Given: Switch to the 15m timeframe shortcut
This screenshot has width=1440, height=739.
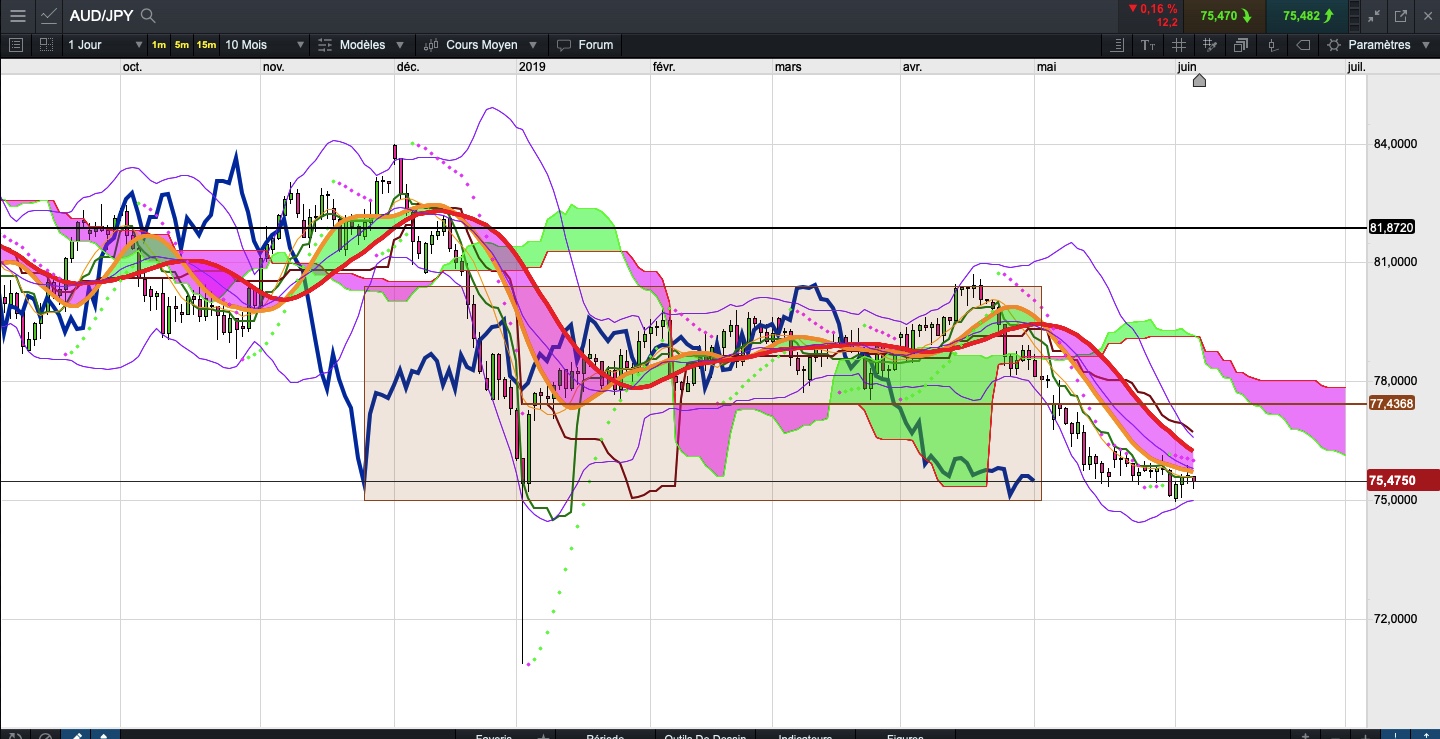Looking at the screenshot, I should click(x=206, y=45).
